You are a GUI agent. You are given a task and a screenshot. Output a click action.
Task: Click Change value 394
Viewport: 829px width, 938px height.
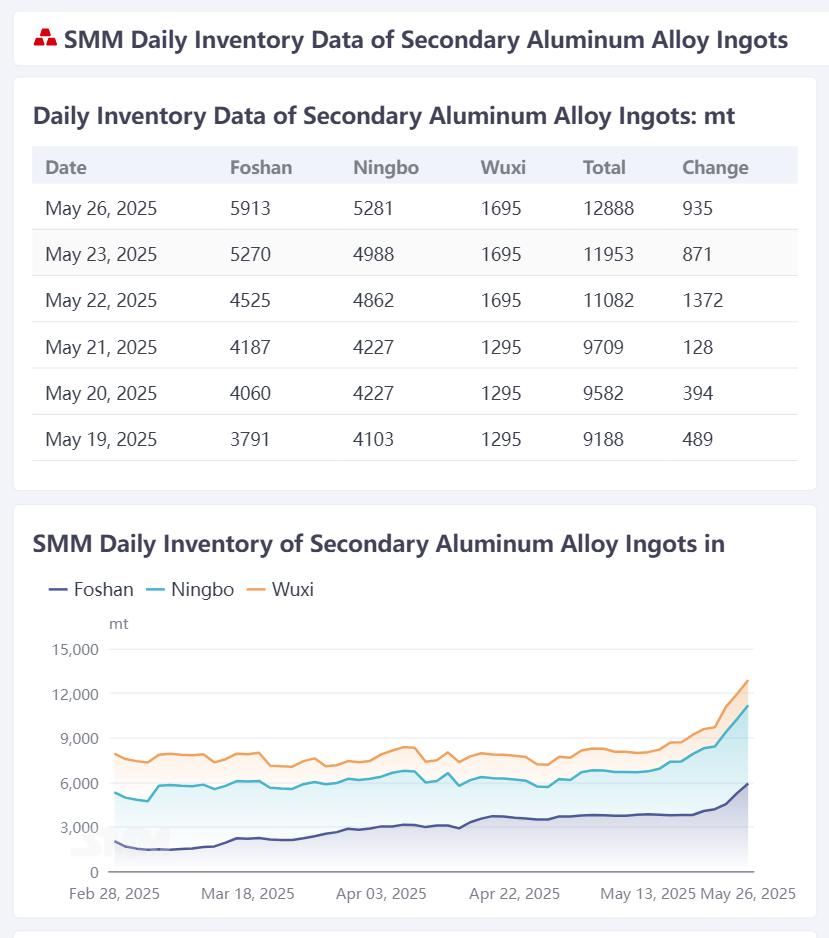point(697,393)
